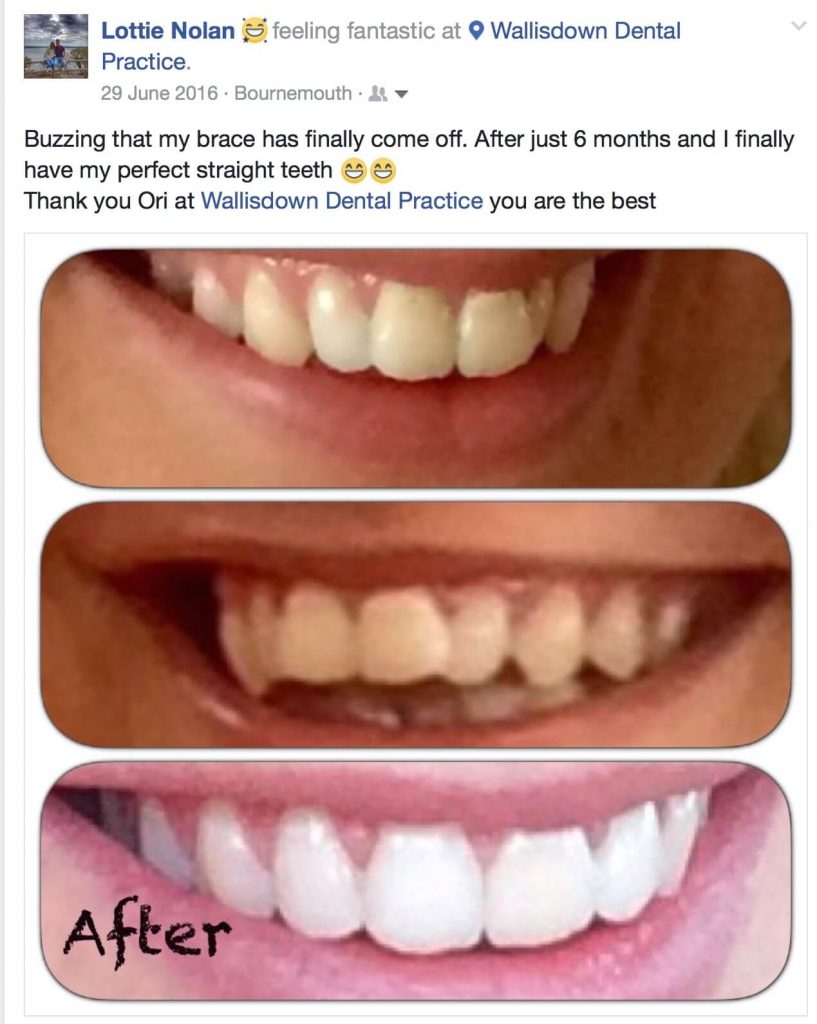Open the middle before teeth photo
817x1024 pixels.
coord(416,624)
